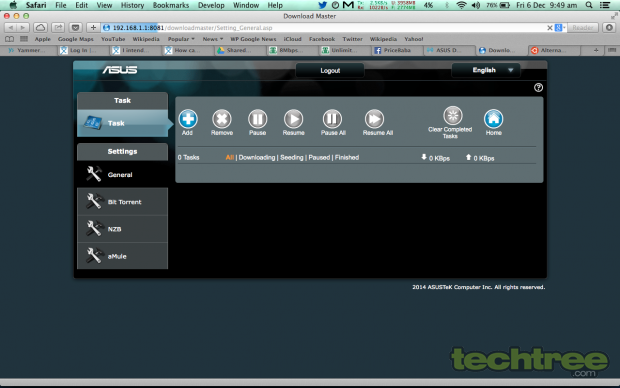Open Spotlight search icon
Image resolution: width=620 pixels, height=388 pixels.
(x=589, y=5)
